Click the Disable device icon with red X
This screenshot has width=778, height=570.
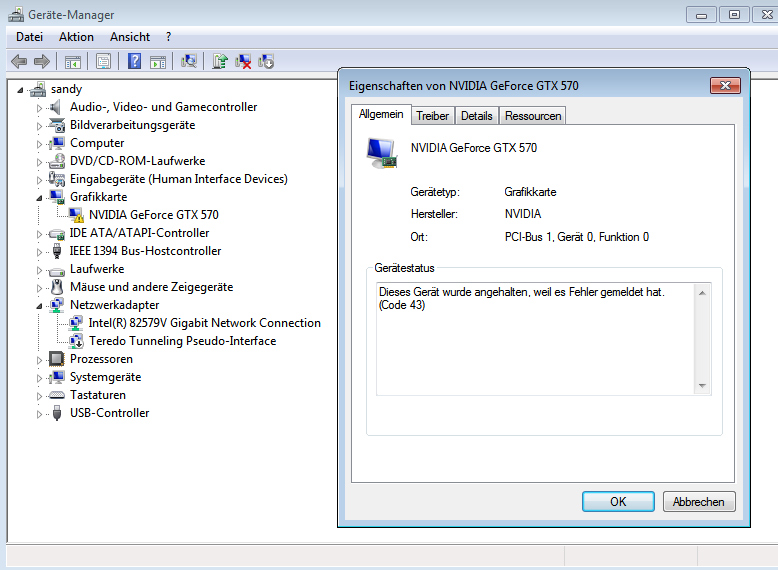point(243,62)
